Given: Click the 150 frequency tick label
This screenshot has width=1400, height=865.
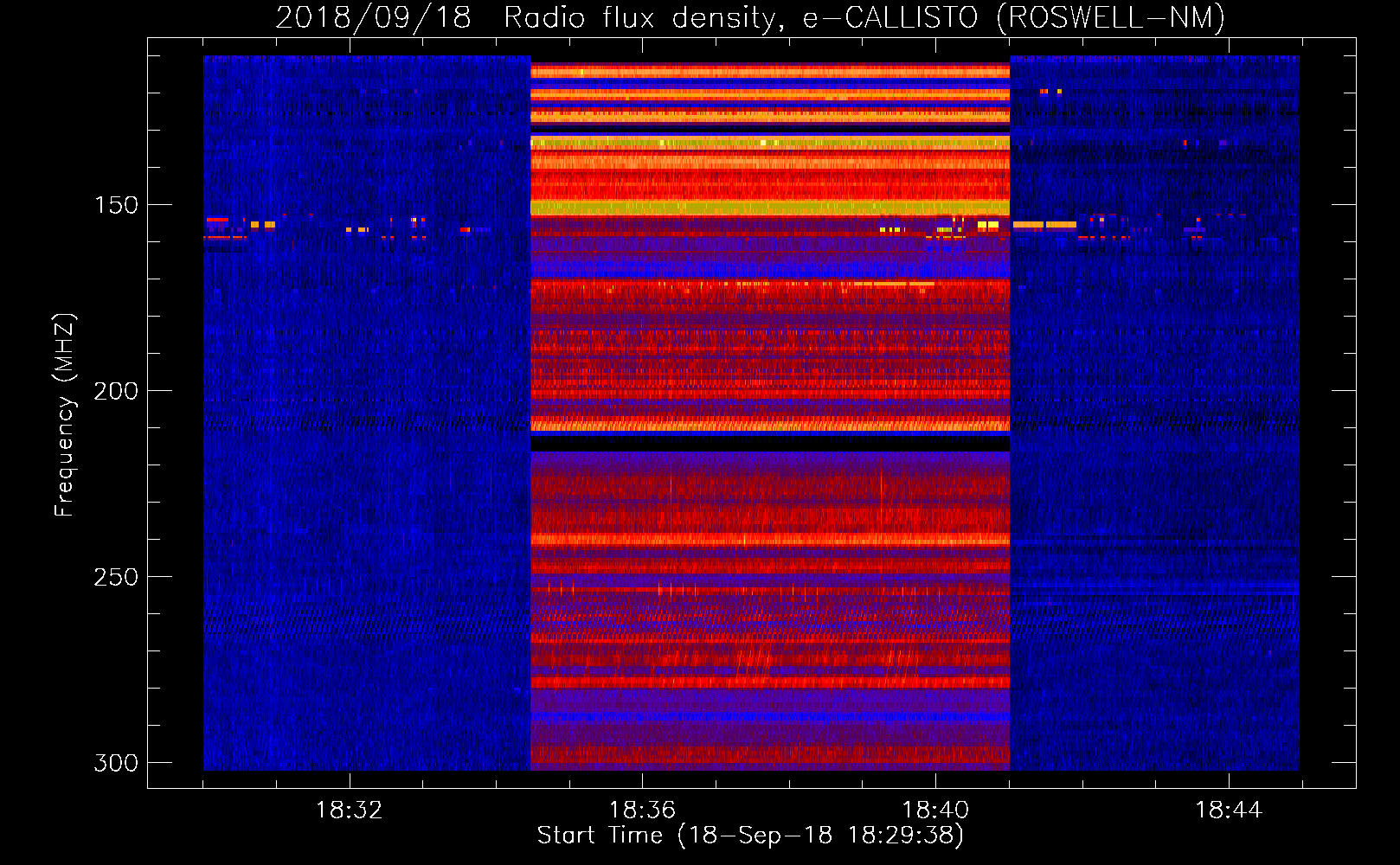Looking at the screenshot, I should coord(116,205).
